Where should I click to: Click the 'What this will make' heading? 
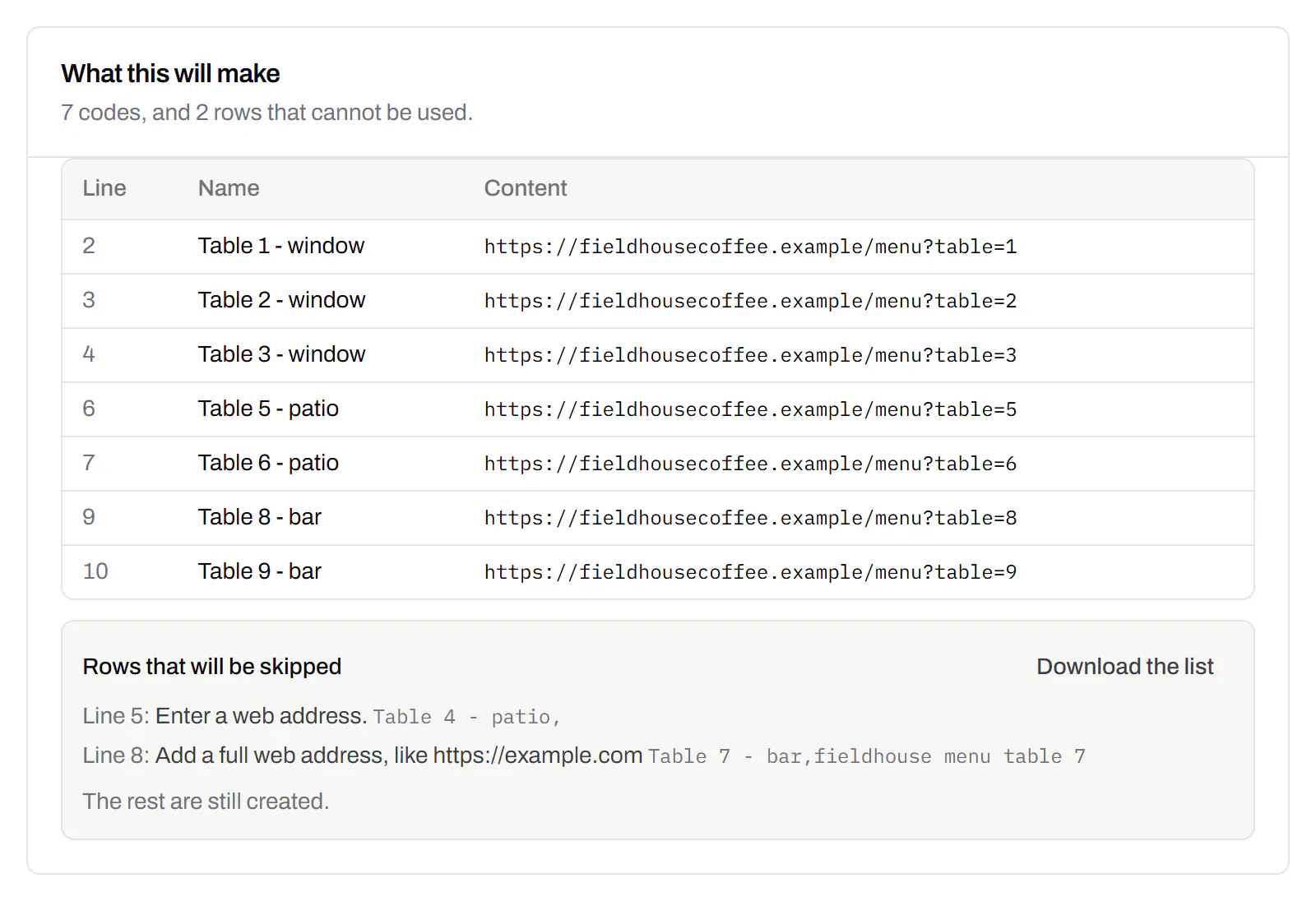(170, 73)
